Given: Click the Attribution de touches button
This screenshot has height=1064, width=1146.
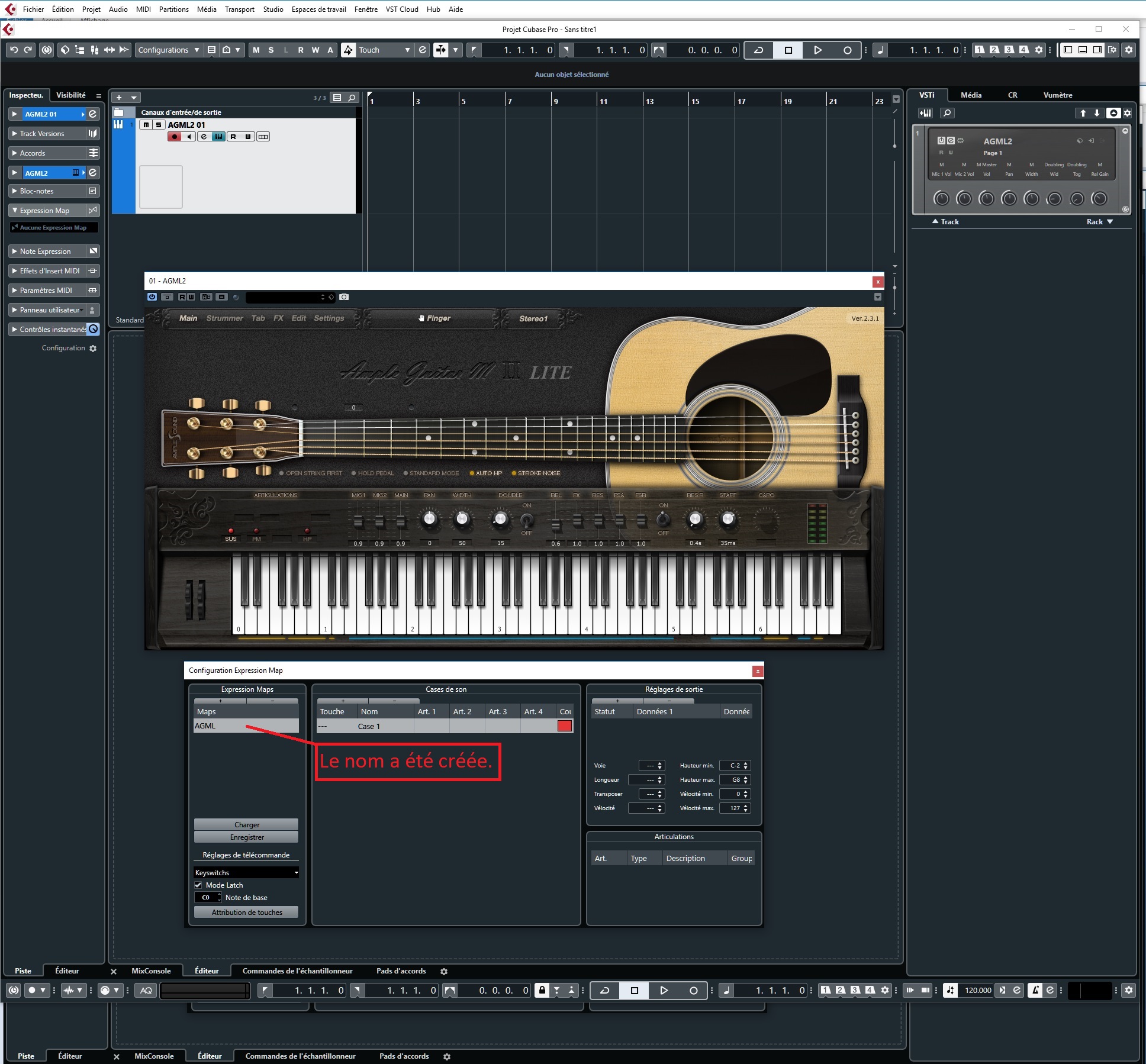Looking at the screenshot, I should point(246,912).
